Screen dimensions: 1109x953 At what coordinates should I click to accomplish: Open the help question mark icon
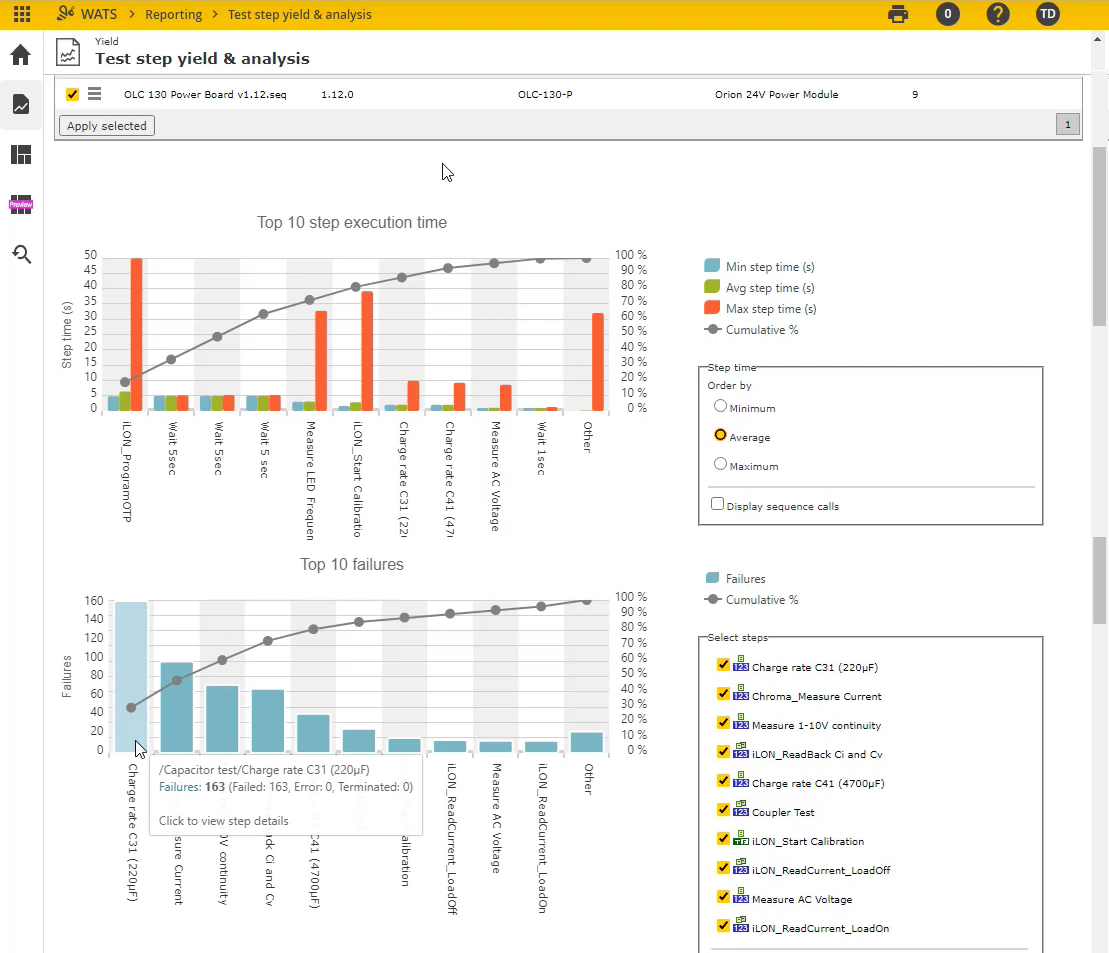click(x=997, y=14)
